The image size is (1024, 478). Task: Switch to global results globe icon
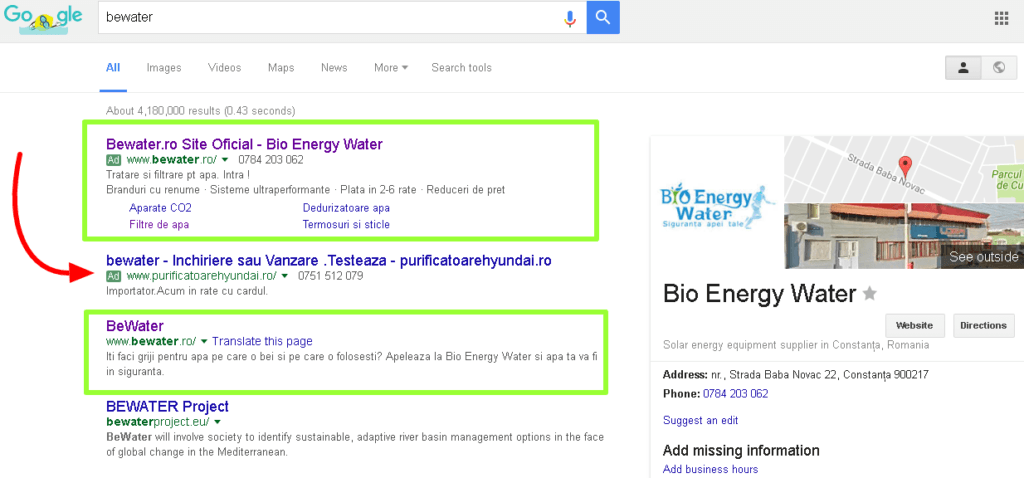click(x=998, y=68)
